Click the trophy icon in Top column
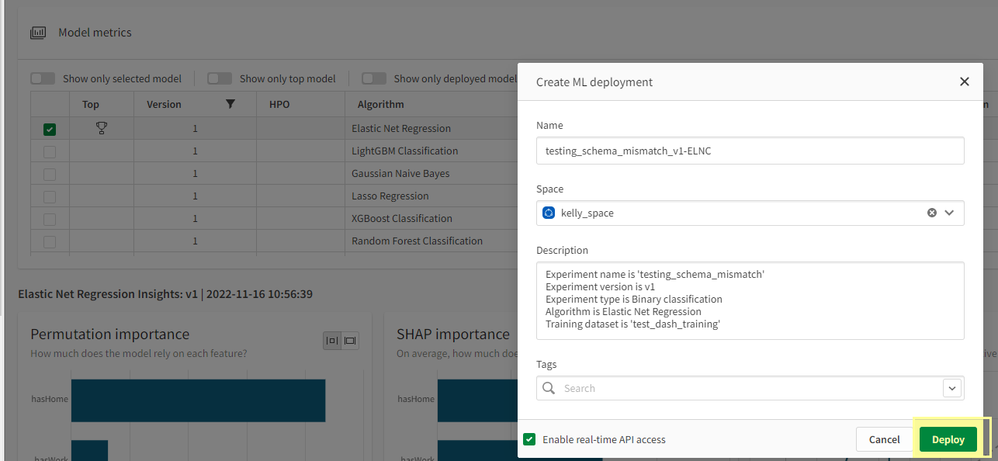The width and height of the screenshot is (998, 461). point(101,128)
